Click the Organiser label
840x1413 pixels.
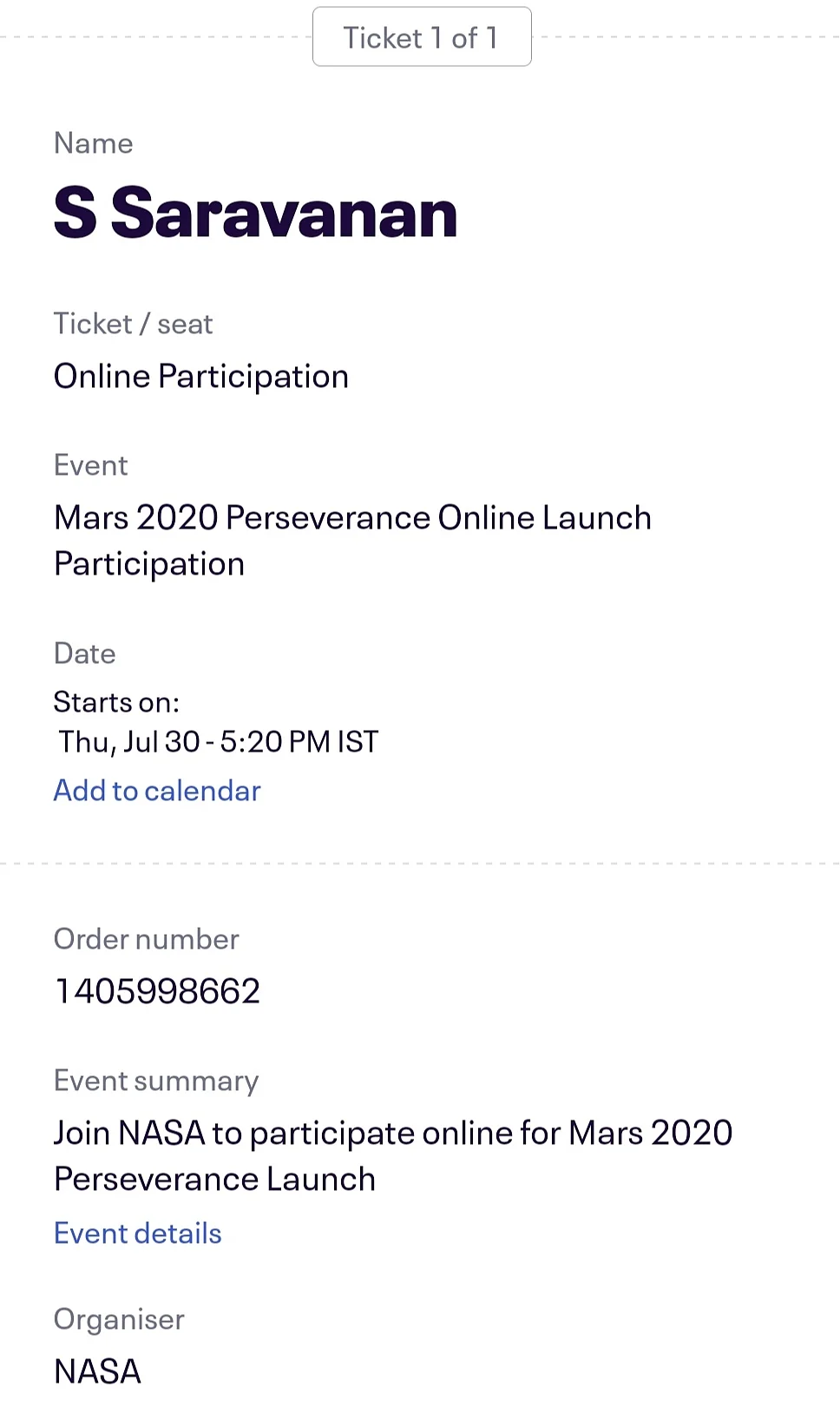120,1319
